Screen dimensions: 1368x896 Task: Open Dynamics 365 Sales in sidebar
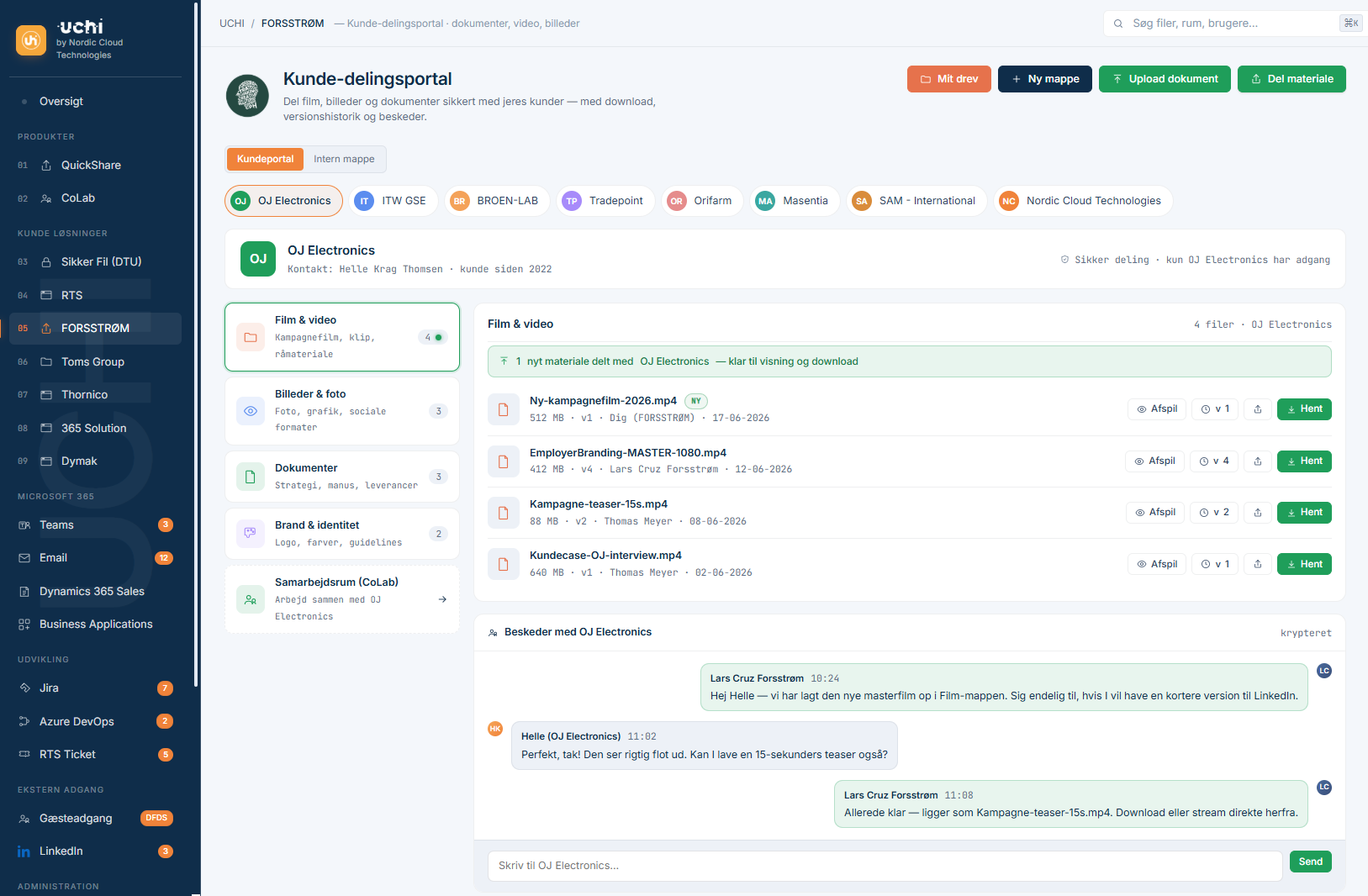(x=95, y=592)
